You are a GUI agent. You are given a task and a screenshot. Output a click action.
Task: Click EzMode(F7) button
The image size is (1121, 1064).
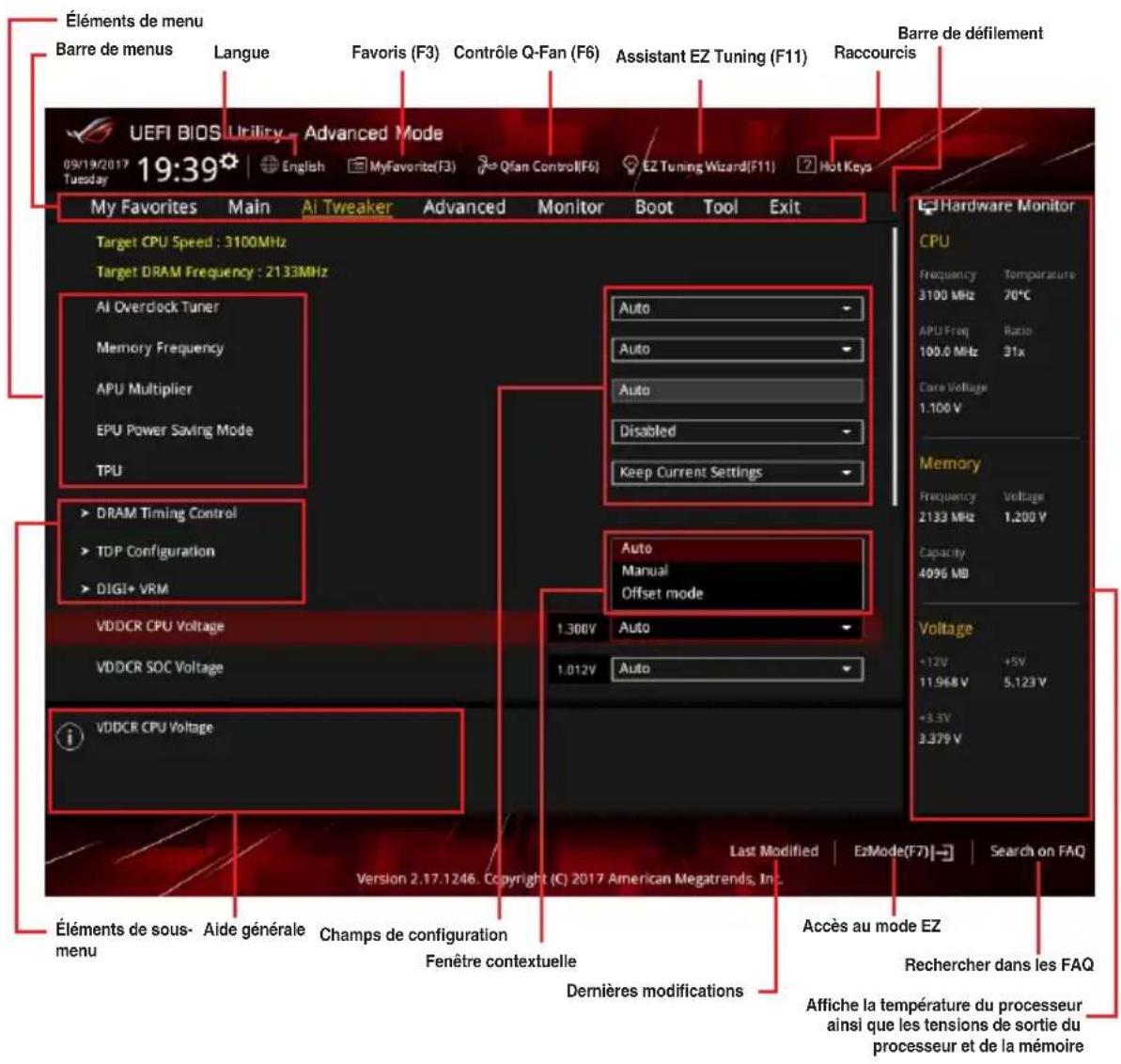[x=903, y=852]
